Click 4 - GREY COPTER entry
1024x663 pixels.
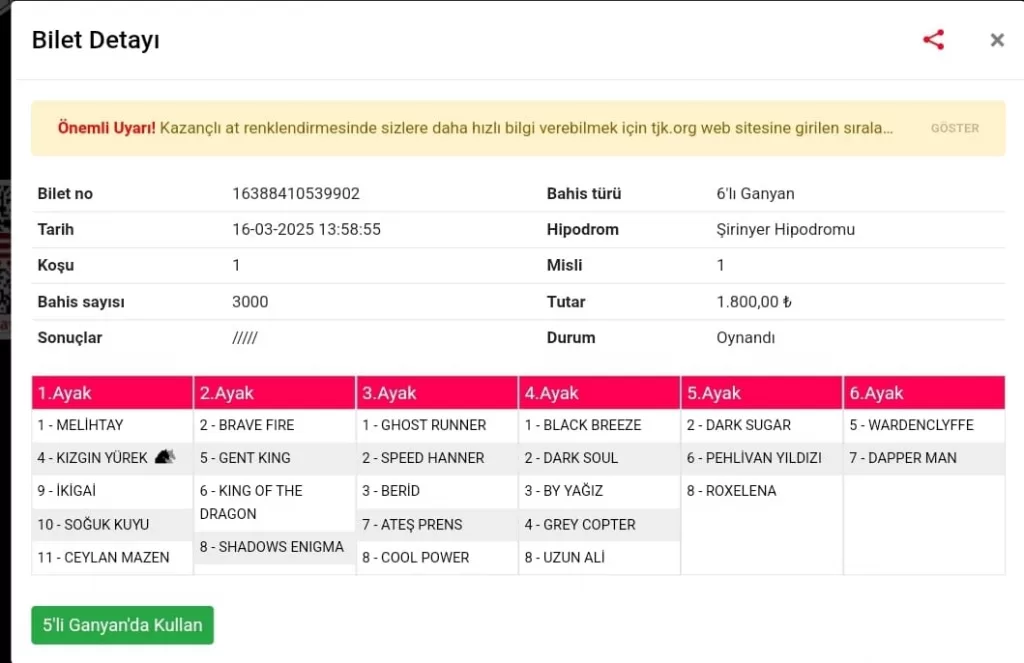point(580,524)
